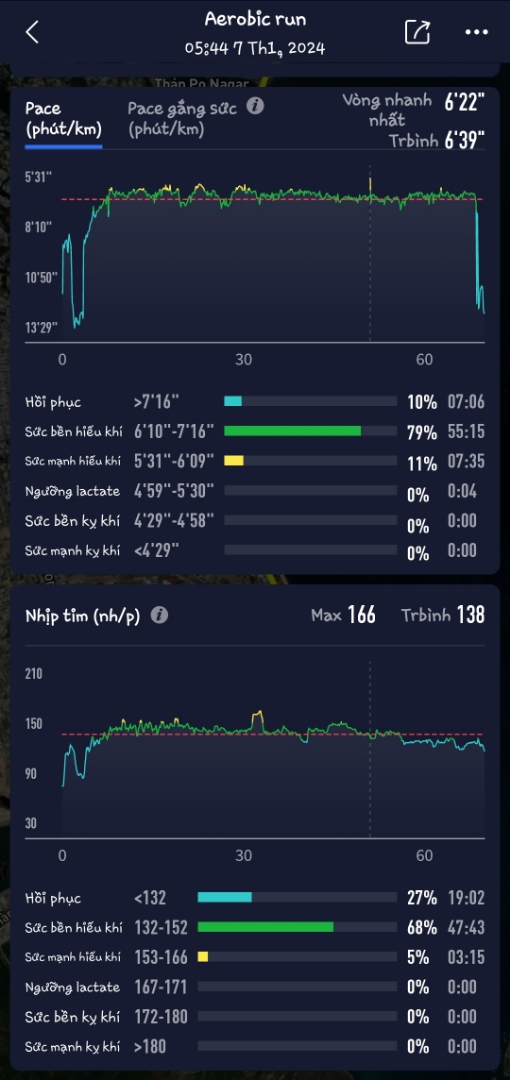
Task: Tap the dashed marker on pace chart
Action: click(x=370, y=253)
